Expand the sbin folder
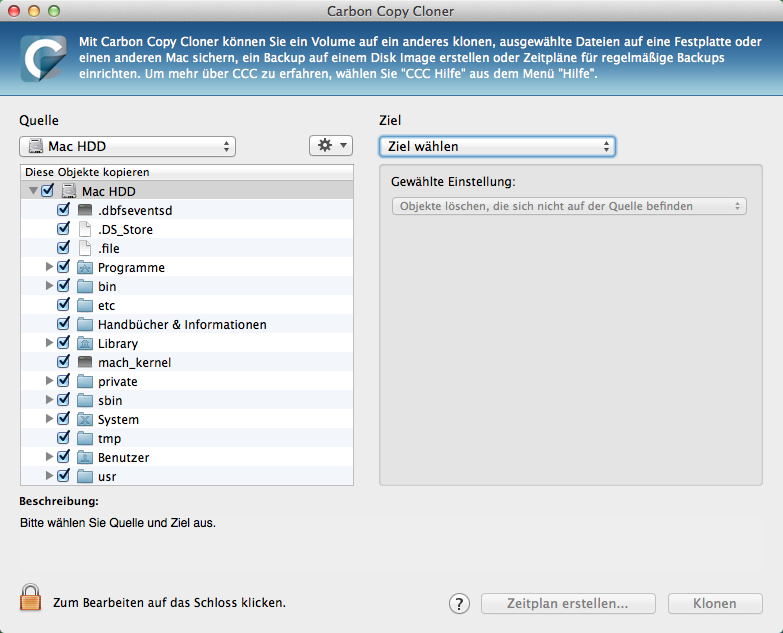783x633 pixels. pos(49,399)
